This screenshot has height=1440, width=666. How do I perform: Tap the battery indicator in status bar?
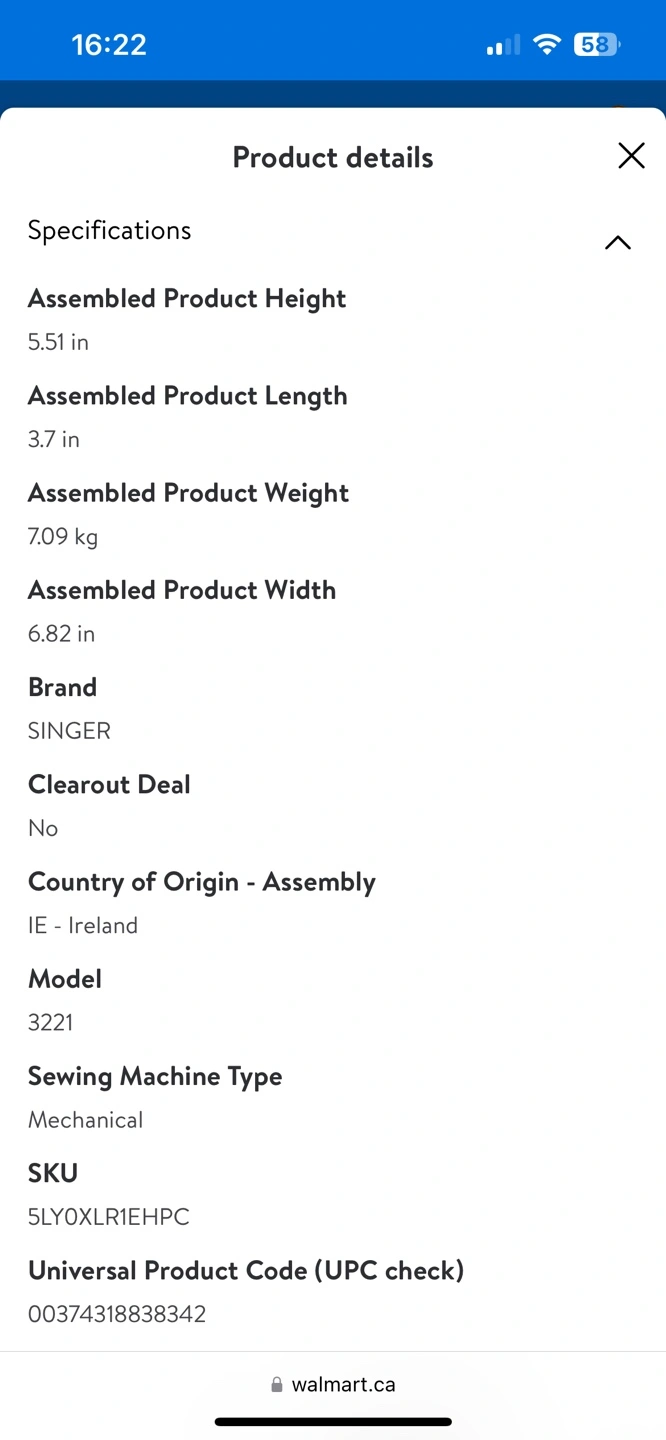click(597, 45)
